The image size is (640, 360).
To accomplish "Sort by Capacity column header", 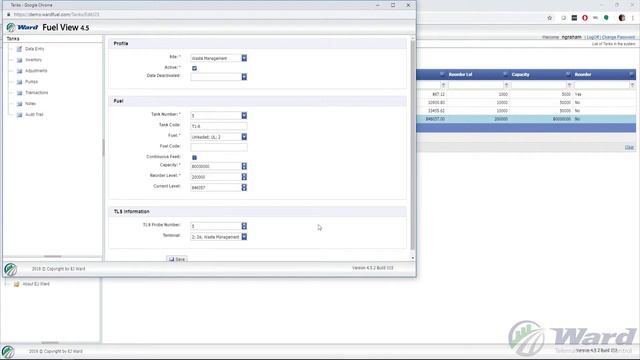I will [x=520, y=75].
